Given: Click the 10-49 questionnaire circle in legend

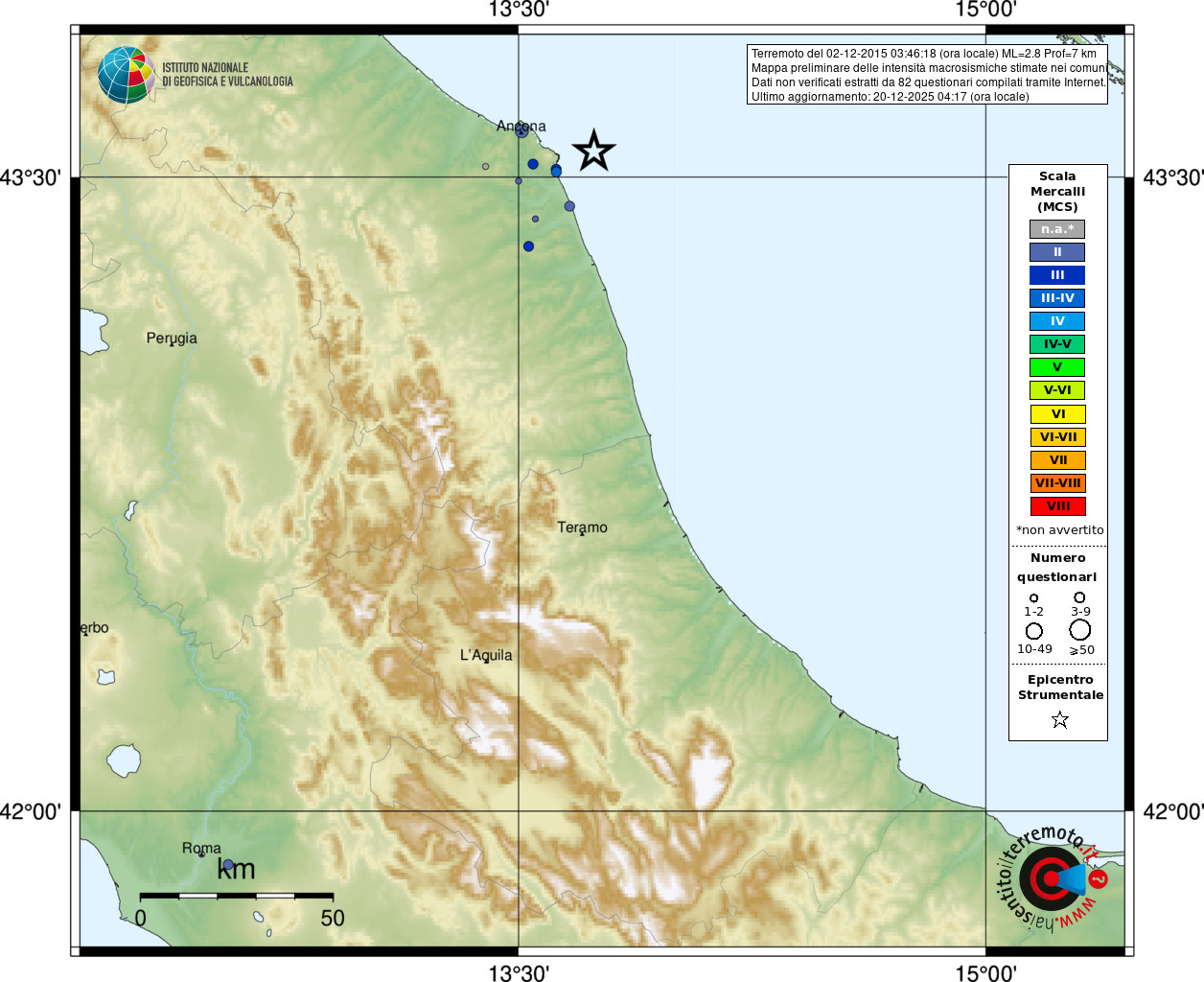Looking at the screenshot, I should point(1034,631).
